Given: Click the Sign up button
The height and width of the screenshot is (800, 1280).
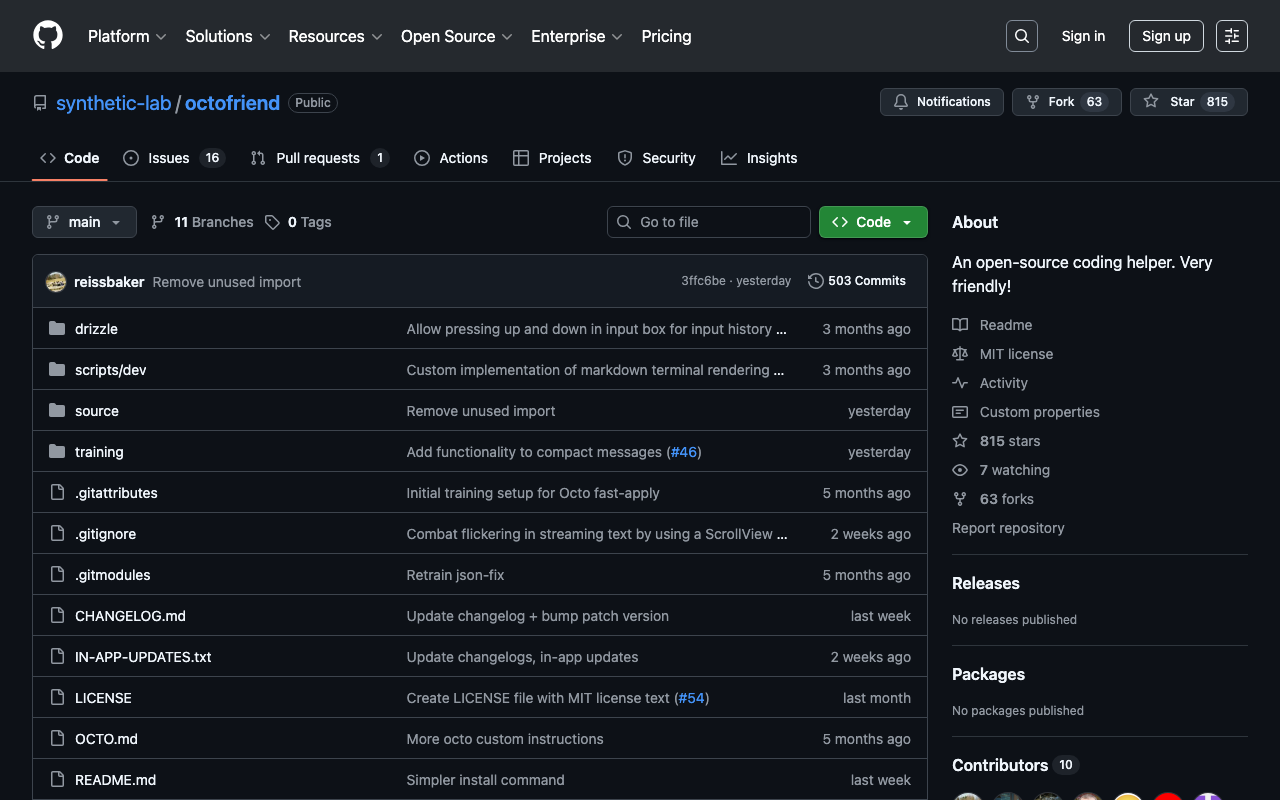Looking at the screenshot, I should coord(1165,36).
